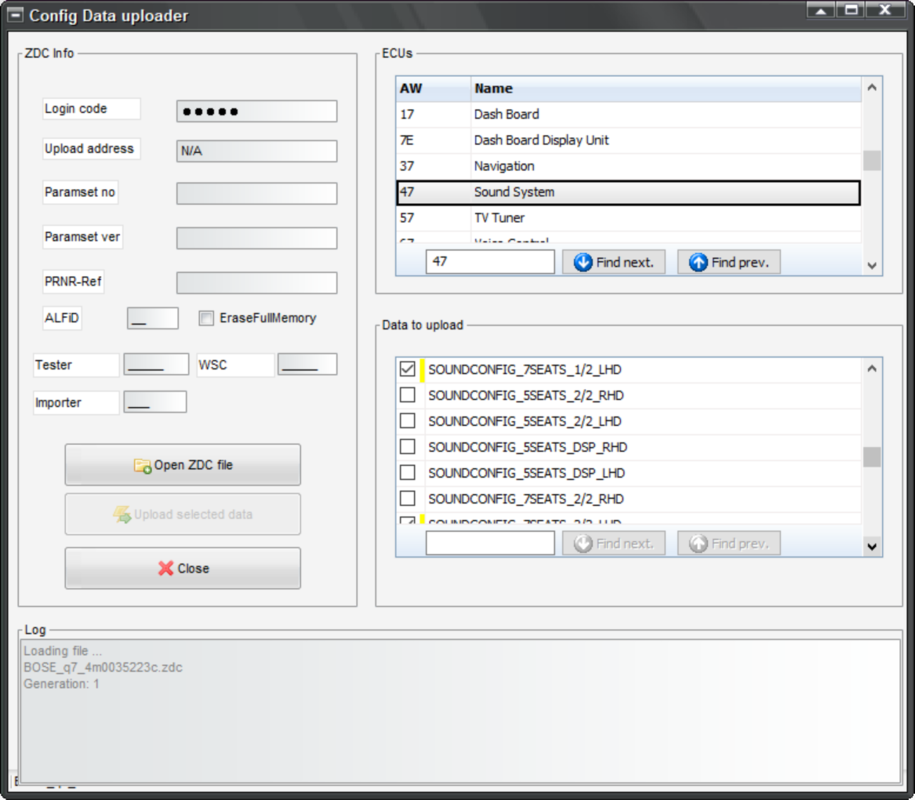This screenshot has width=915, height=800.
Task: Enable the EraseFullMemory checkbox
Action: point(206,318)
